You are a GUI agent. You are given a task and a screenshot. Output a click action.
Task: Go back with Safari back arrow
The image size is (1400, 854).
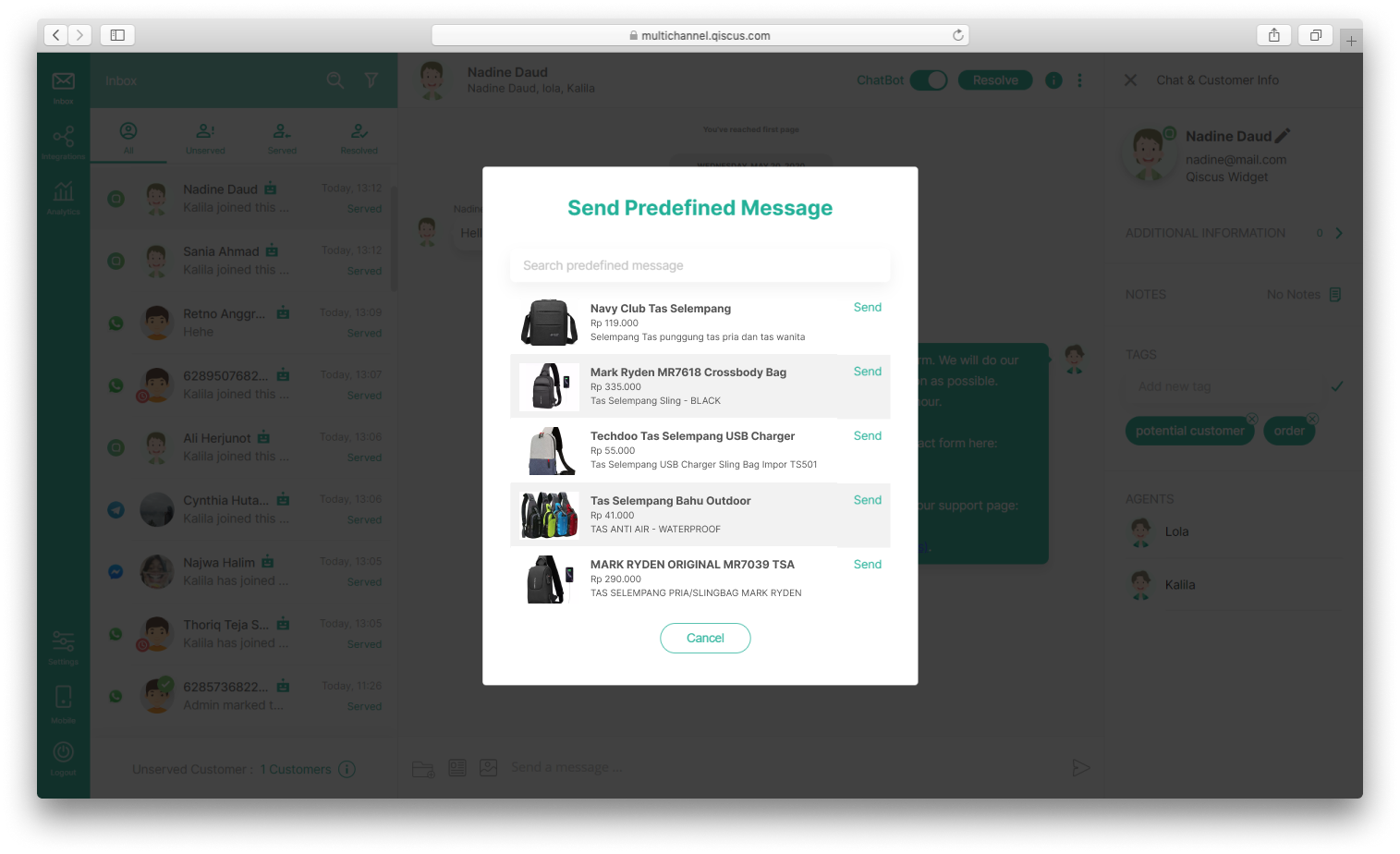pyautogui.click(x=56, y=35)
